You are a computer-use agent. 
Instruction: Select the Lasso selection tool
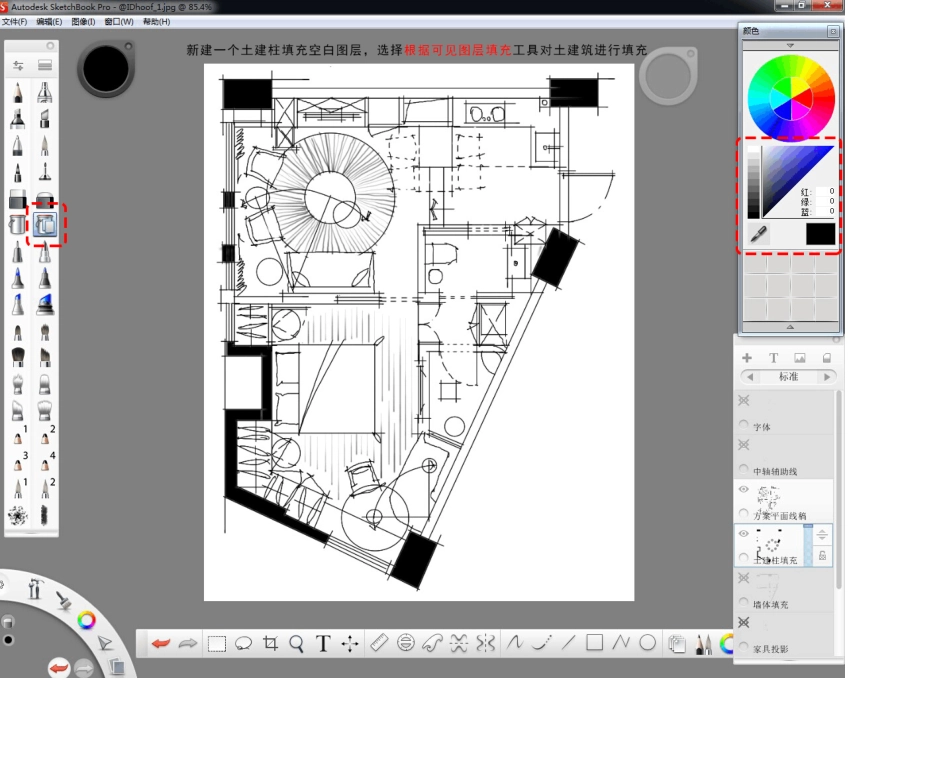[244, 643]
